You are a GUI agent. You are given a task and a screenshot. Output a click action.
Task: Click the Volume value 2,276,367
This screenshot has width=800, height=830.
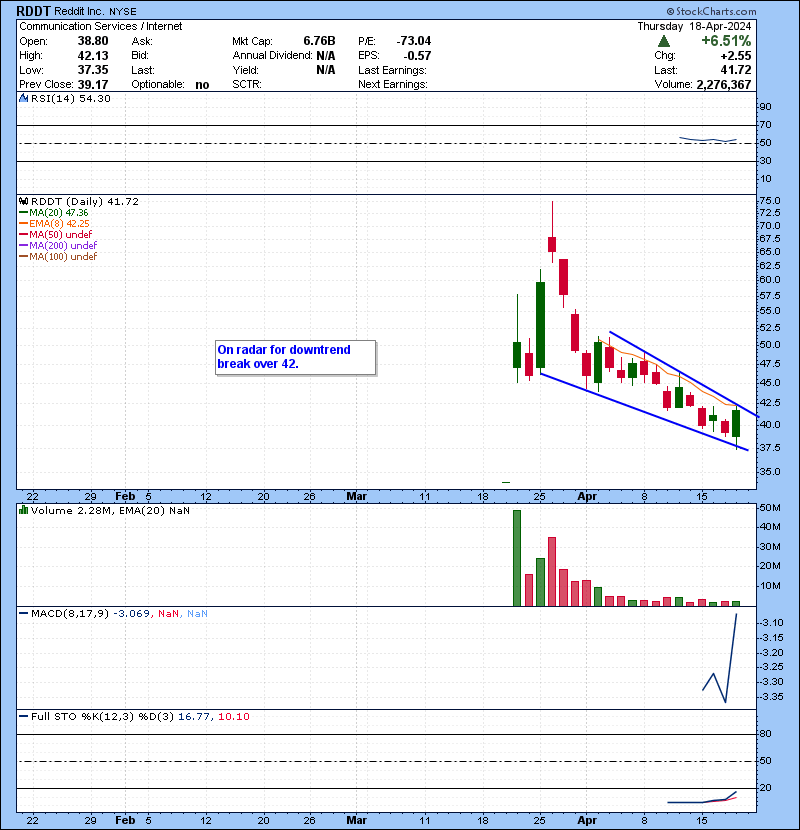click(x=724, y=85)
